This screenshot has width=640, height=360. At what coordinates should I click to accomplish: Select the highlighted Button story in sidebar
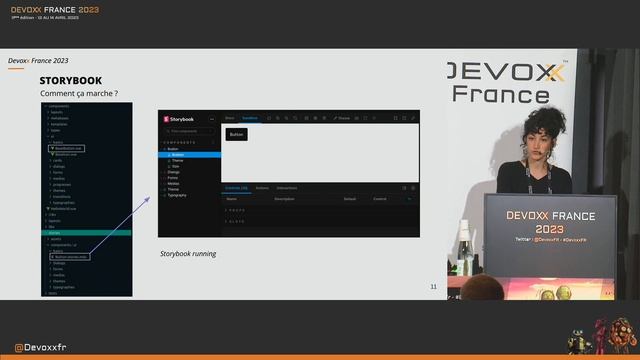pyautogui.click(x=189, y=155)
